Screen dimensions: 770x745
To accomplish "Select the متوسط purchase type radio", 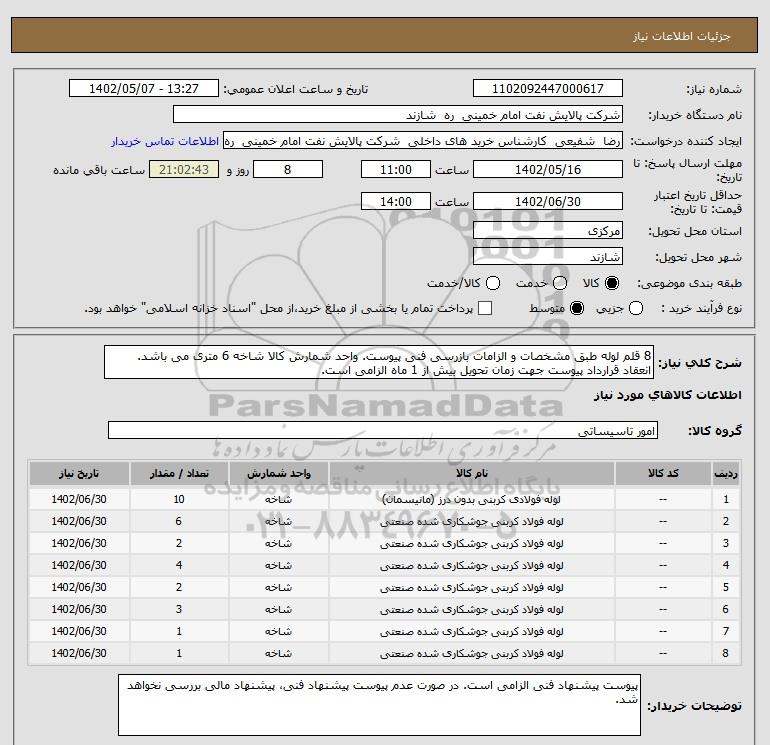I will coord(577,308).
